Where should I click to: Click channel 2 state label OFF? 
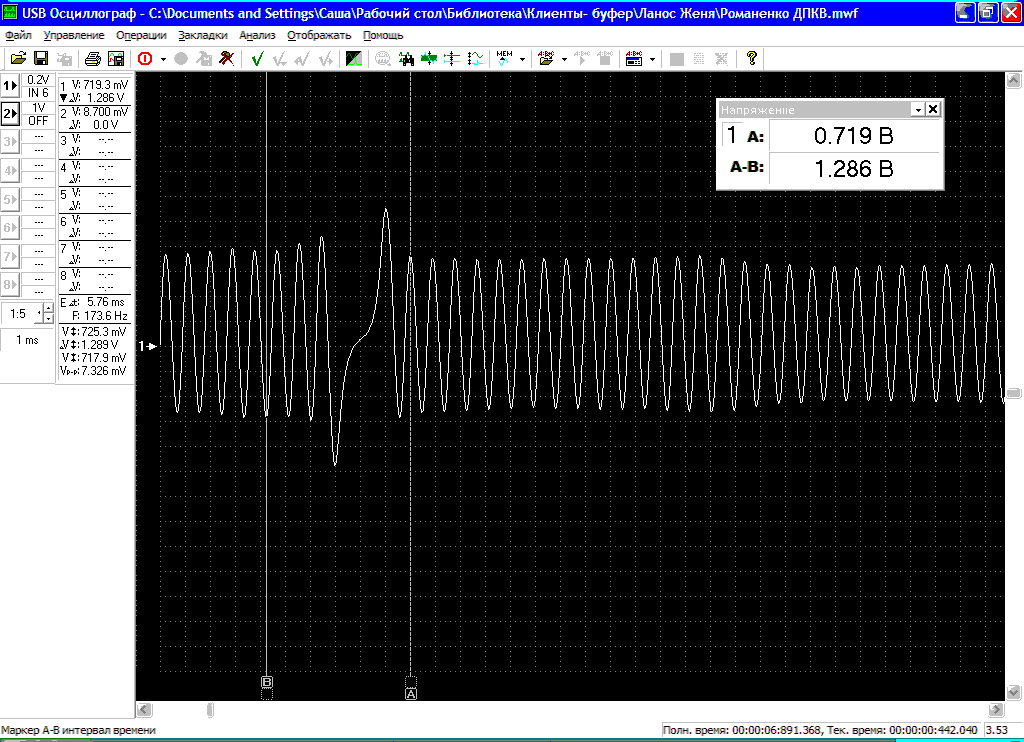38,121
